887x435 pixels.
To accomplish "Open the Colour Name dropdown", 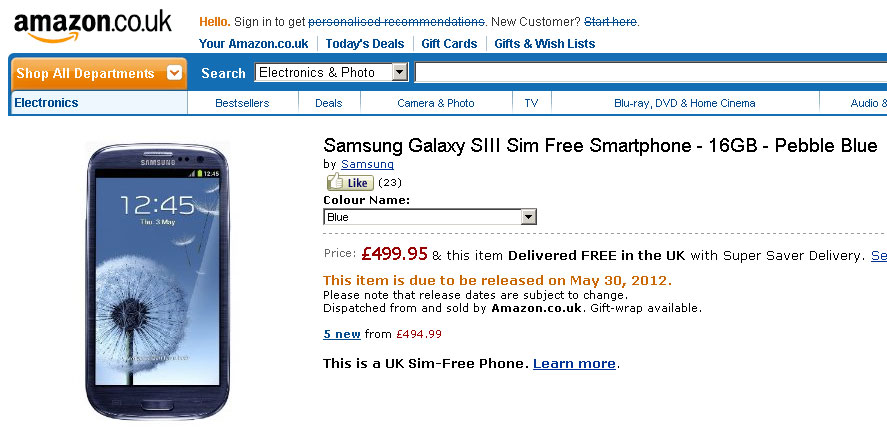I will [x=529, y=217].
